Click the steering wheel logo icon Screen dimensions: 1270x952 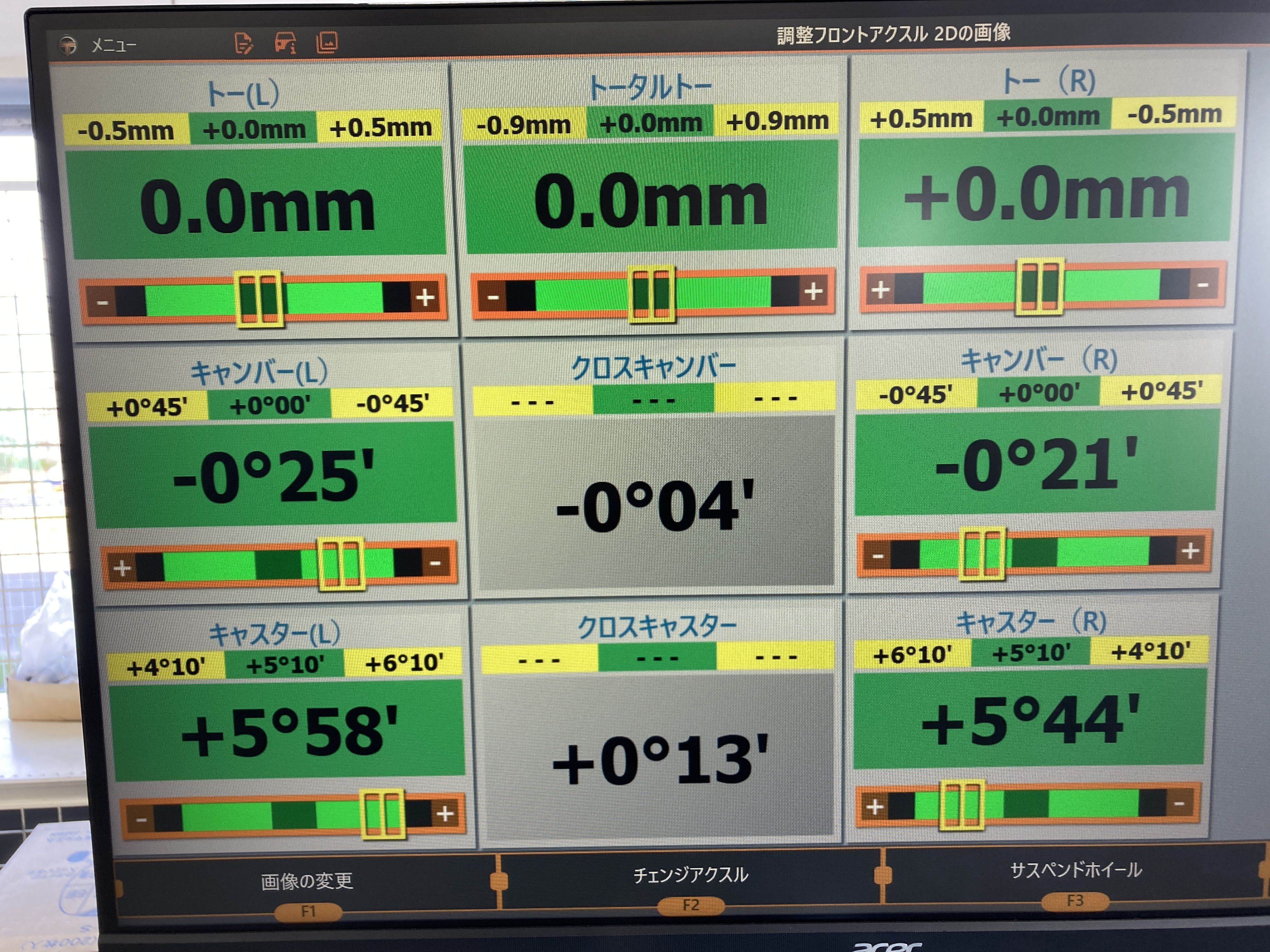(68, 46)
